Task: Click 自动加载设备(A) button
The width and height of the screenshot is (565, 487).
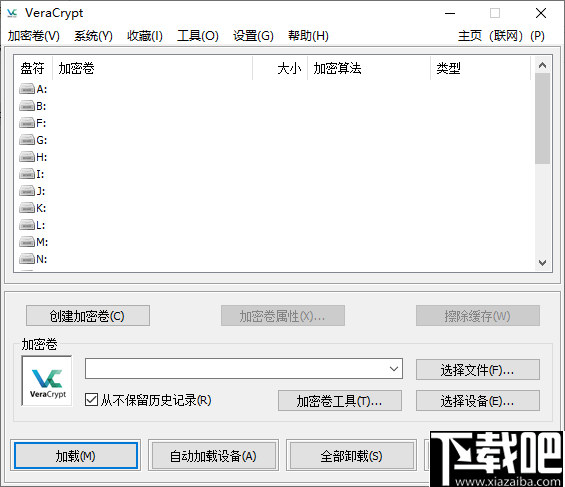Action: coord(213,456)
